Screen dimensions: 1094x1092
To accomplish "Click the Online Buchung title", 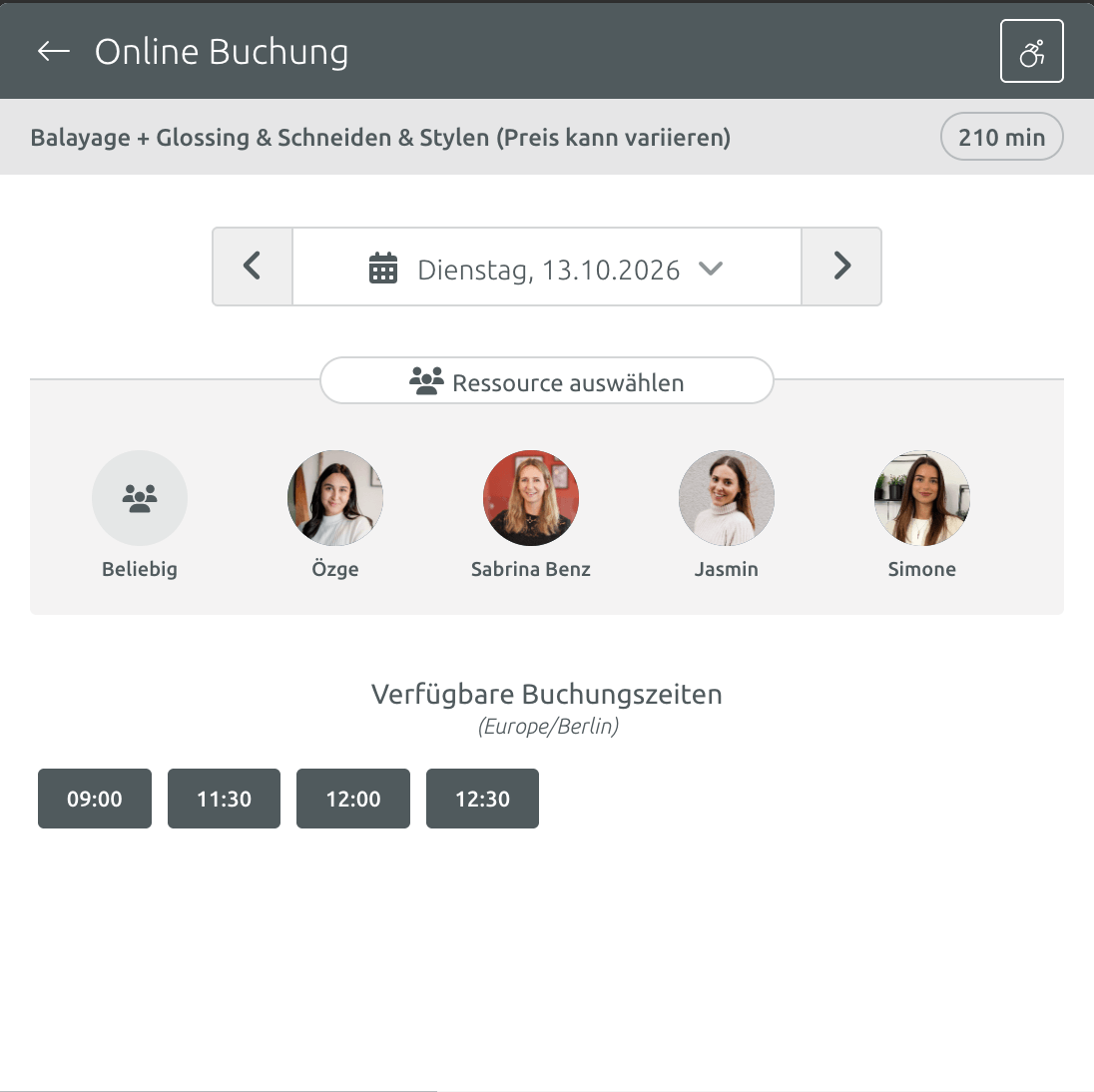I will (x=222, y=52).
